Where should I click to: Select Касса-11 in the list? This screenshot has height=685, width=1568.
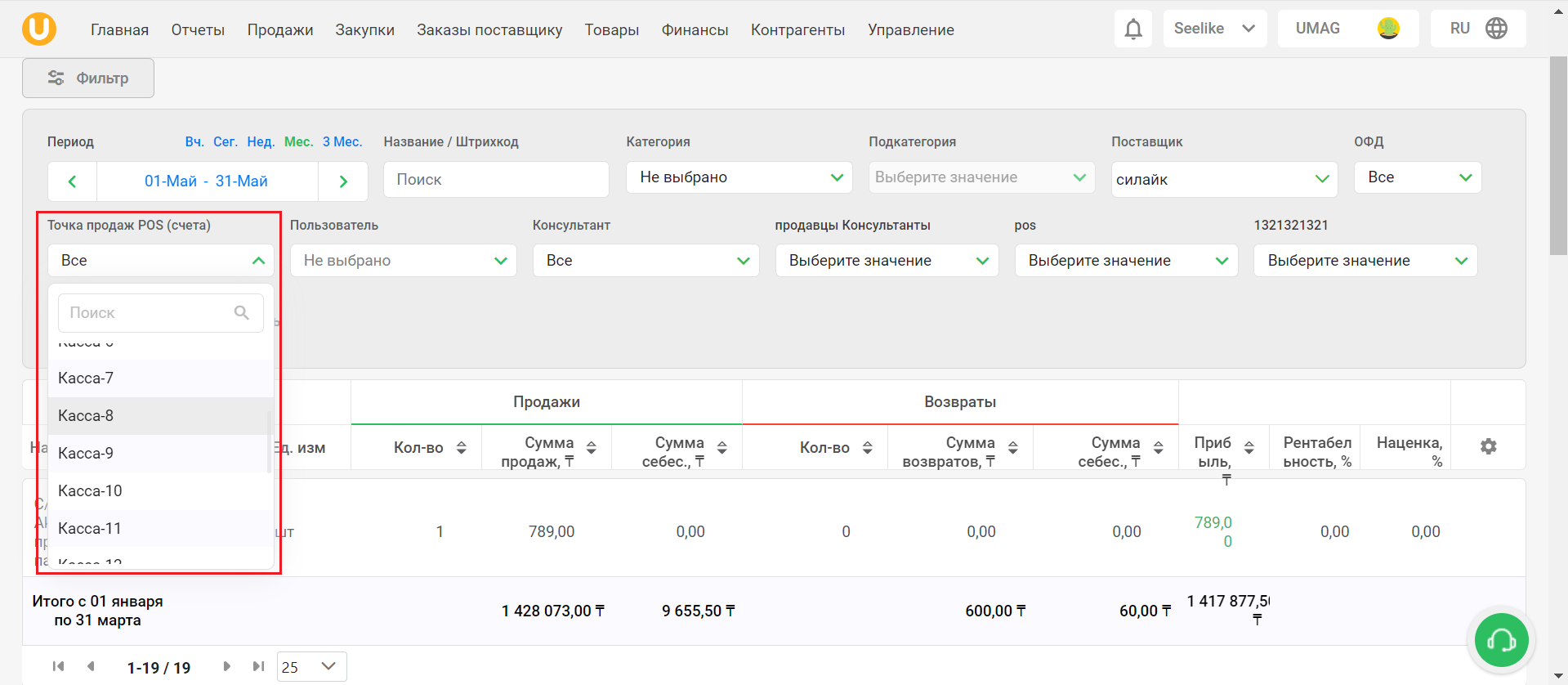161,529
